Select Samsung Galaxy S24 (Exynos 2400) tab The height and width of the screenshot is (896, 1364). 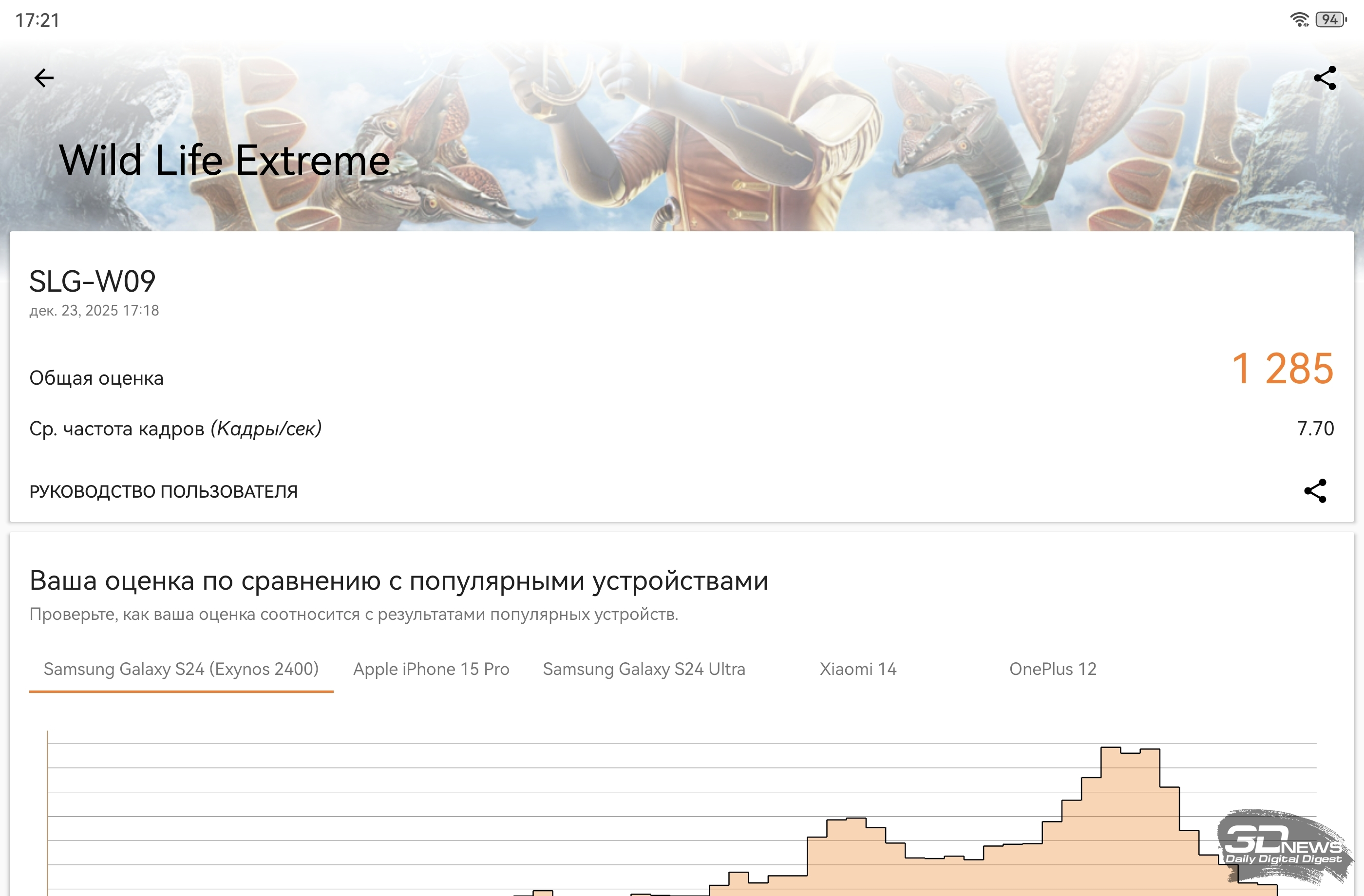tap(181, 669)
